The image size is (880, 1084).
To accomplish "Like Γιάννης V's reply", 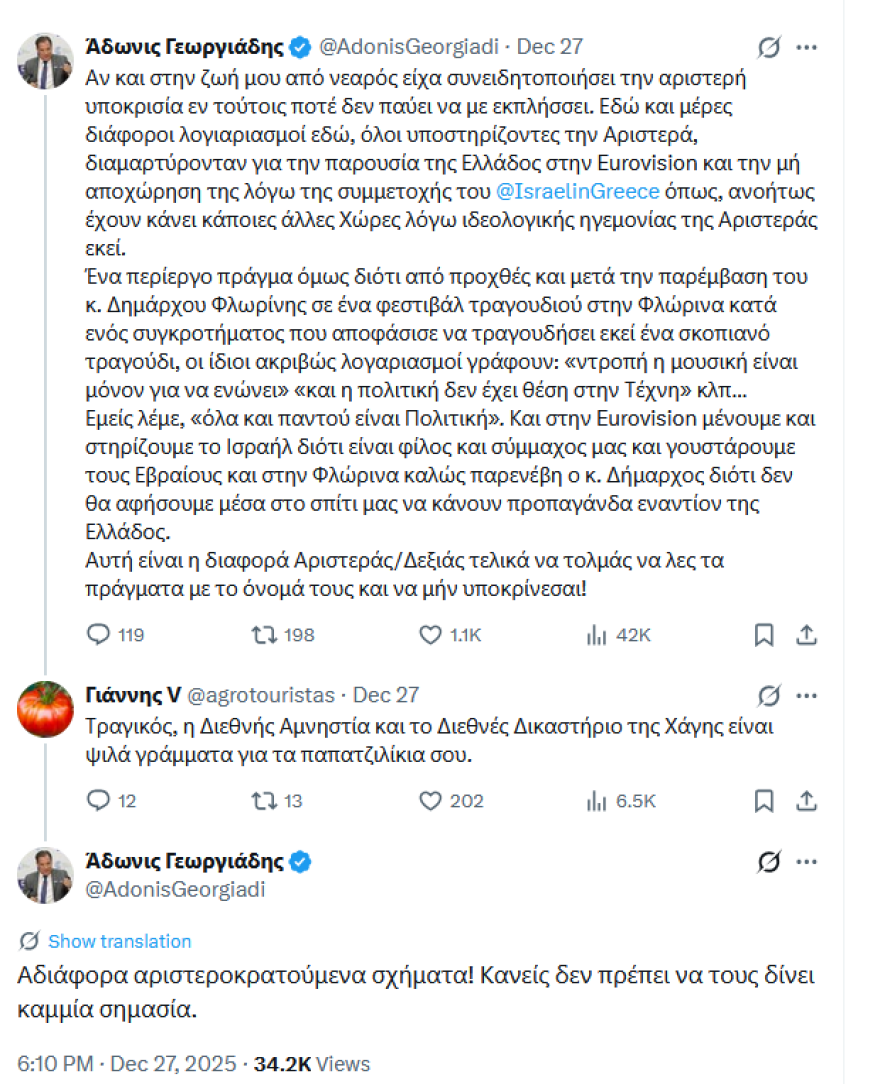I will tap(429, 800).
